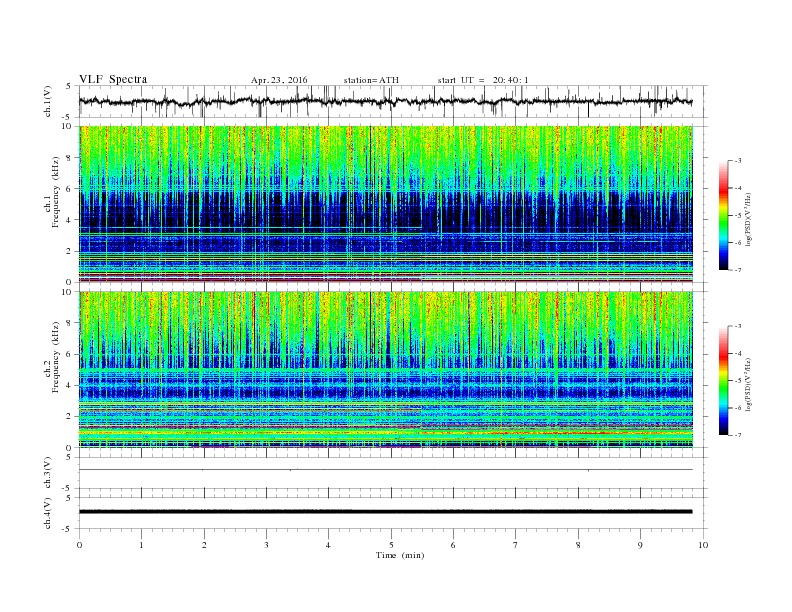Click the time axis tick label "5"

(x=391, y=545)
